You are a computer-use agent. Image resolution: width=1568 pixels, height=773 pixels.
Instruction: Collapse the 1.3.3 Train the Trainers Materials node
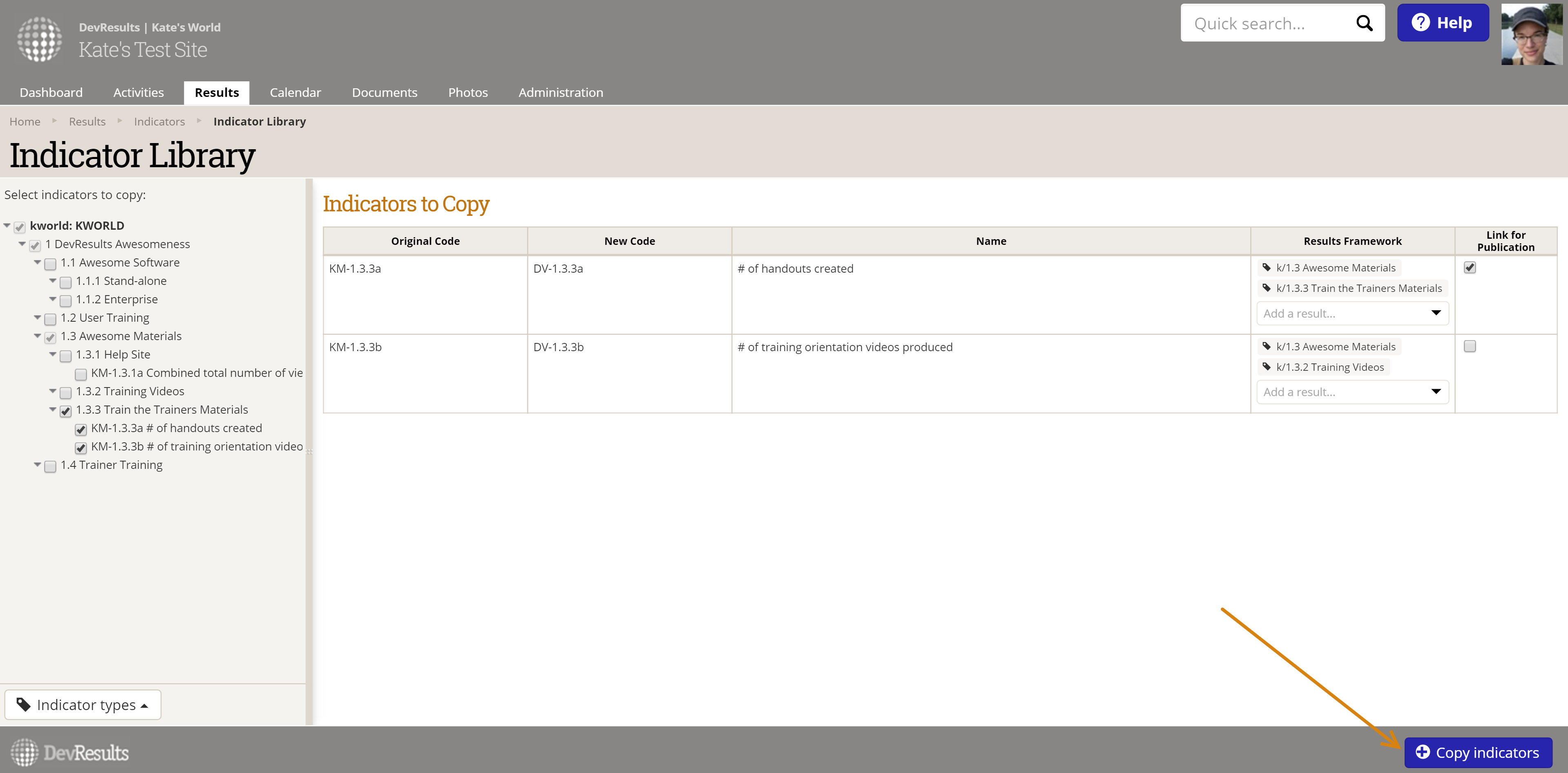(53, 409)
